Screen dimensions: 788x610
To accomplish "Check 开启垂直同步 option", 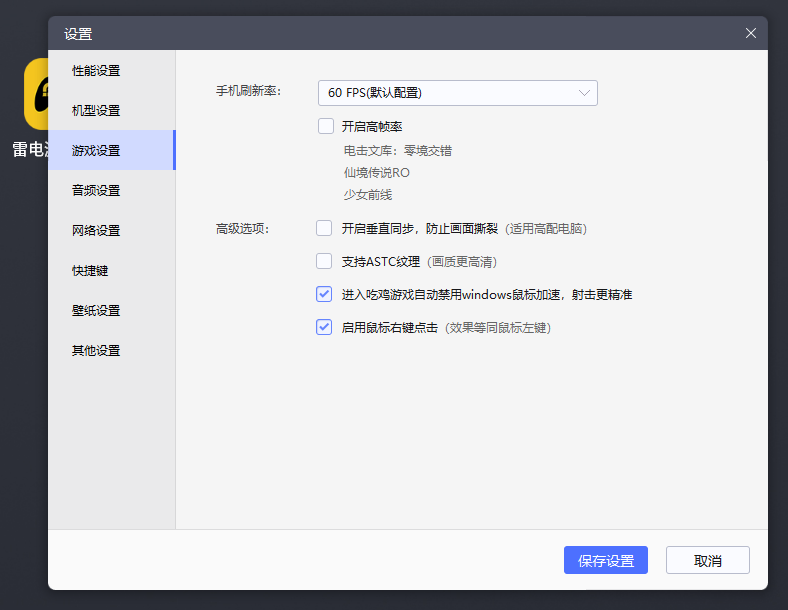I will (x=324, y=228).
